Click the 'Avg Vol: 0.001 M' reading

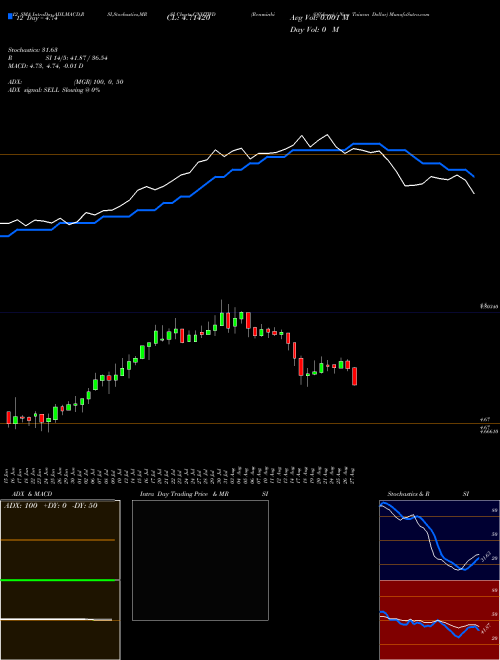click(319, 18)
